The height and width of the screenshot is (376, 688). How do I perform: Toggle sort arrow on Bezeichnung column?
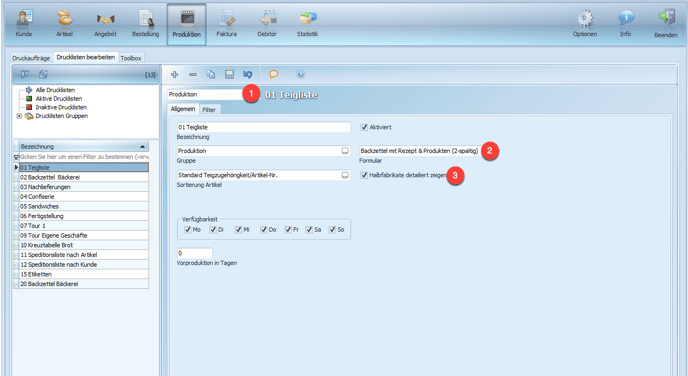(143, 147)
